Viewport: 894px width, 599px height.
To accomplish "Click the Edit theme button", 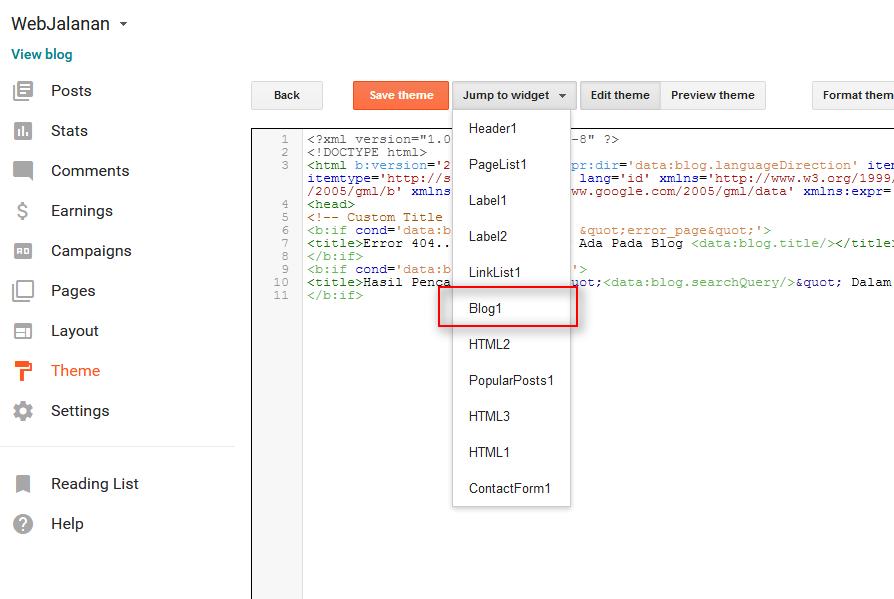I will click(x=620, y=95).
